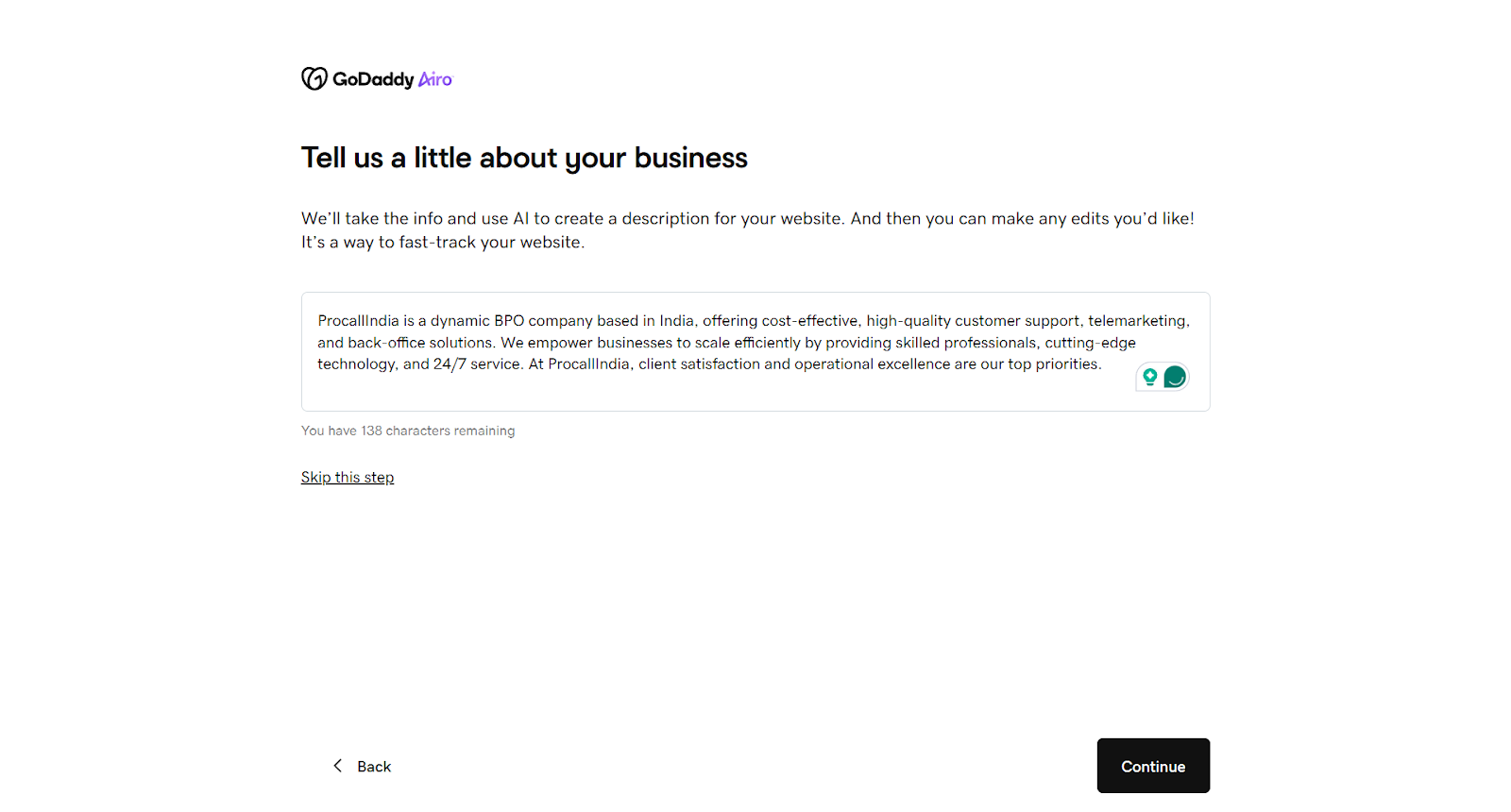Viewport: 1511px width, 812px height.
Task: Go back using the Back label
Action: (x=374, y=767)
